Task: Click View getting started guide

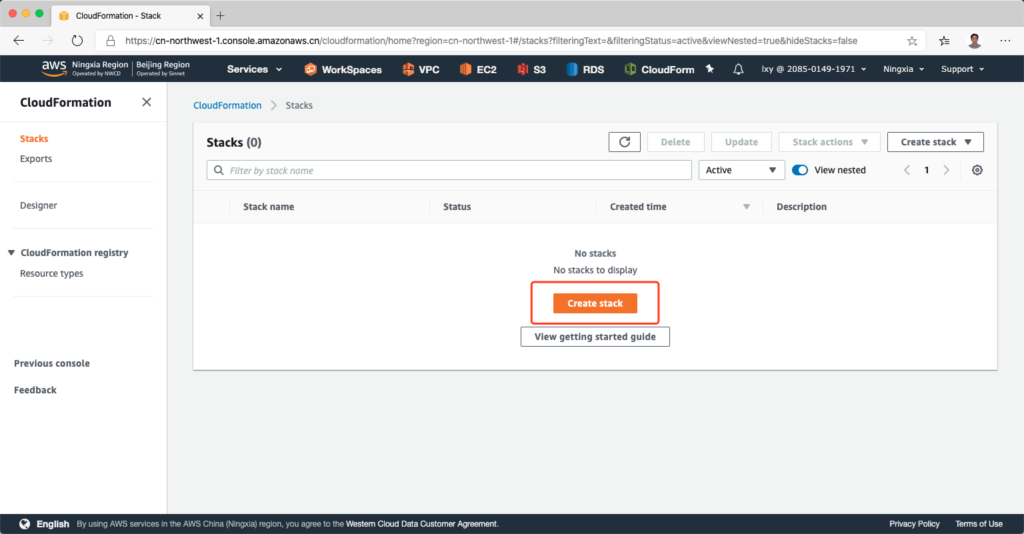Action: 595,337
